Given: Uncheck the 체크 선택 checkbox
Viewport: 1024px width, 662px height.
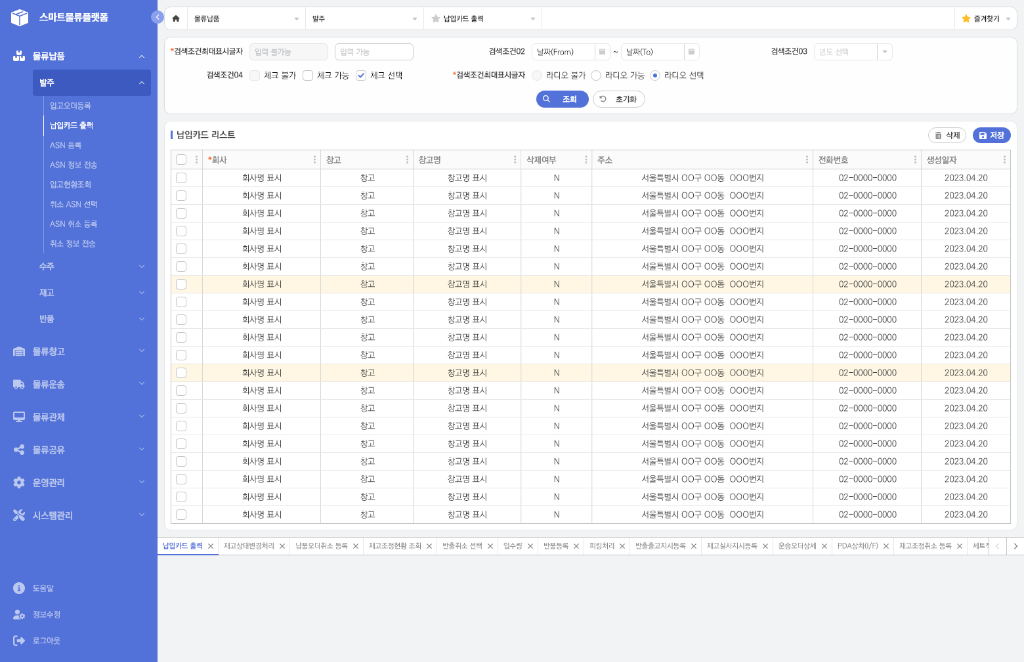Looking at the screenshot, I should click(x=362, y=75).
